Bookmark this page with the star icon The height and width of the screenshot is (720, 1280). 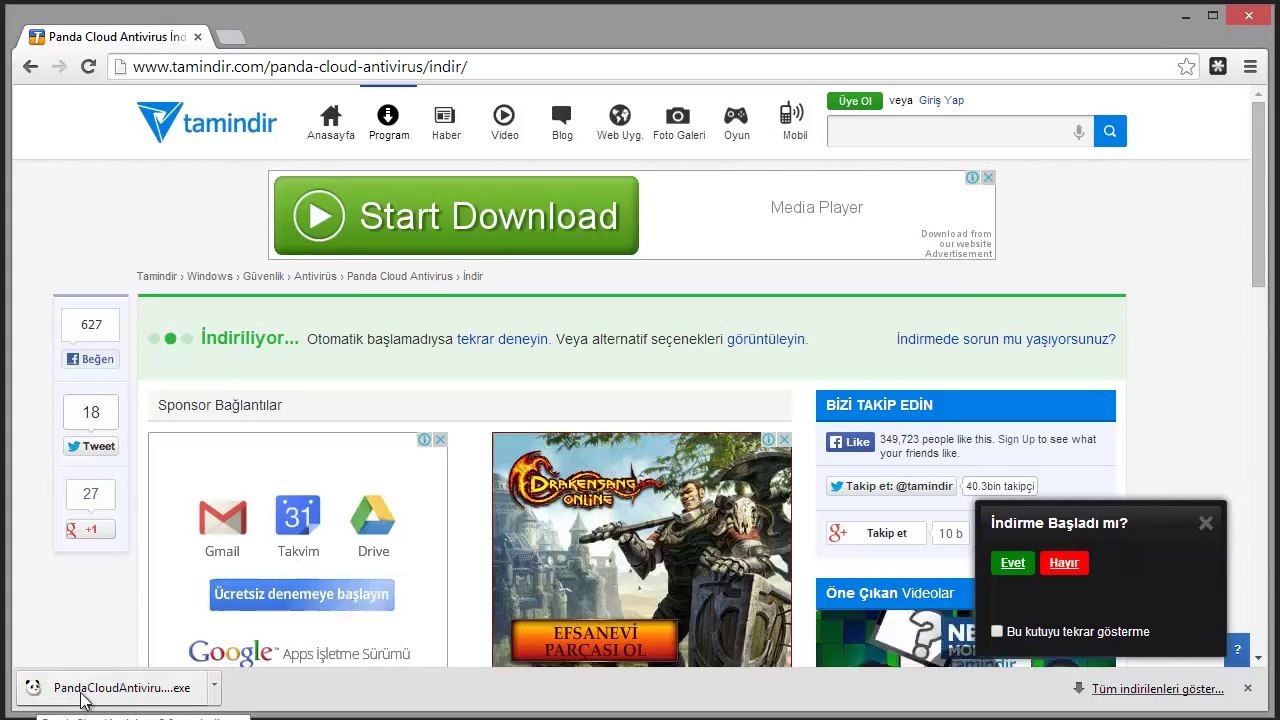pos(1186,67)
